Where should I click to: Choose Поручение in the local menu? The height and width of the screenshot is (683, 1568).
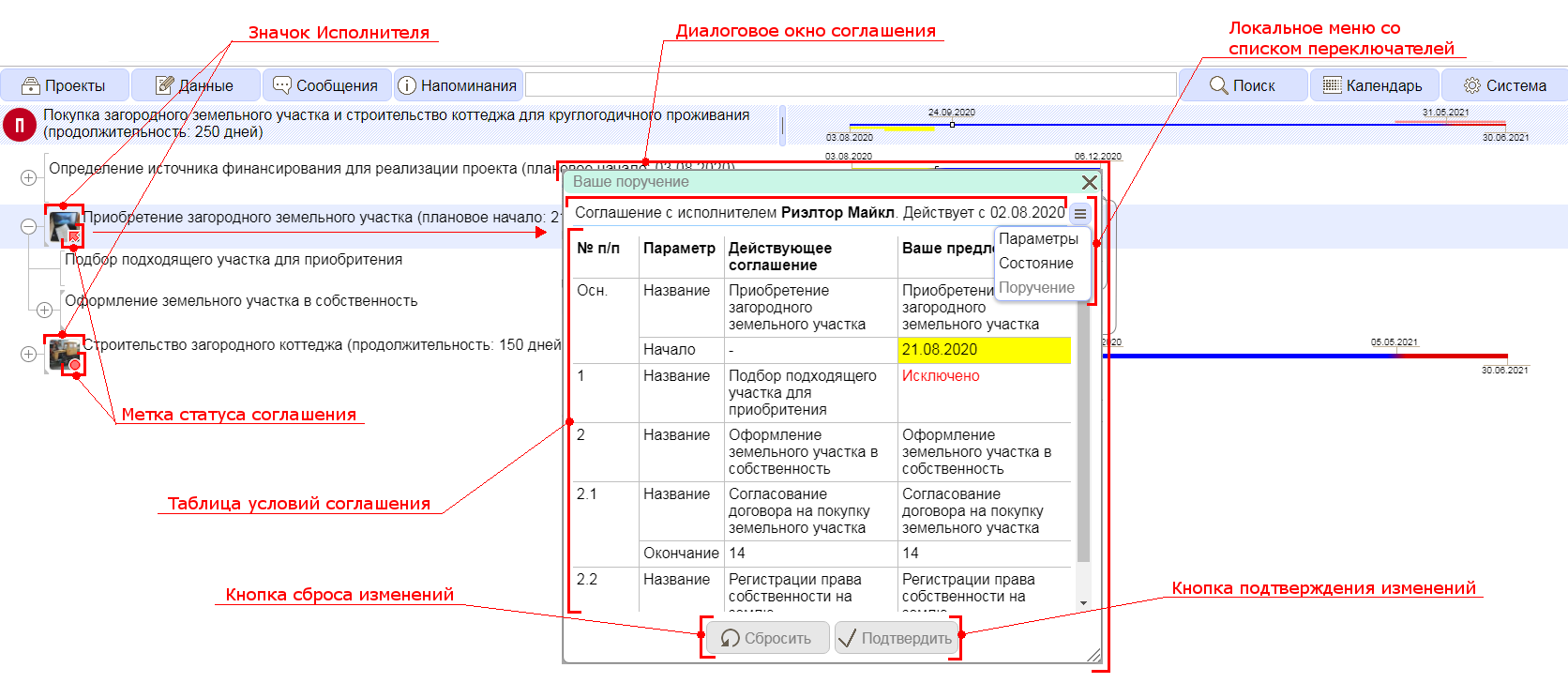[1036, 288]
